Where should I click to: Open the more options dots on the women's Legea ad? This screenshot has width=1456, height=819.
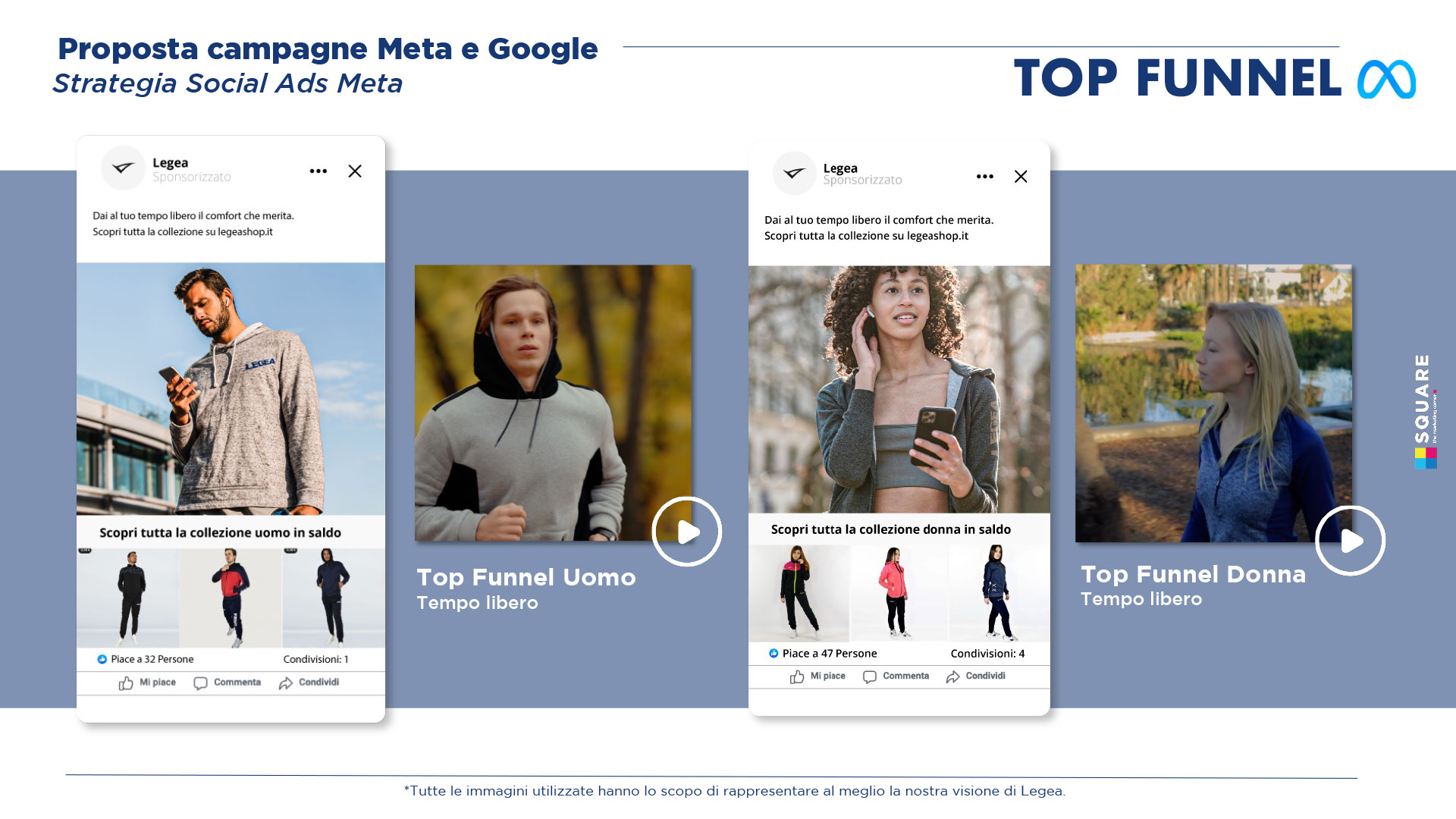[985, 177]
